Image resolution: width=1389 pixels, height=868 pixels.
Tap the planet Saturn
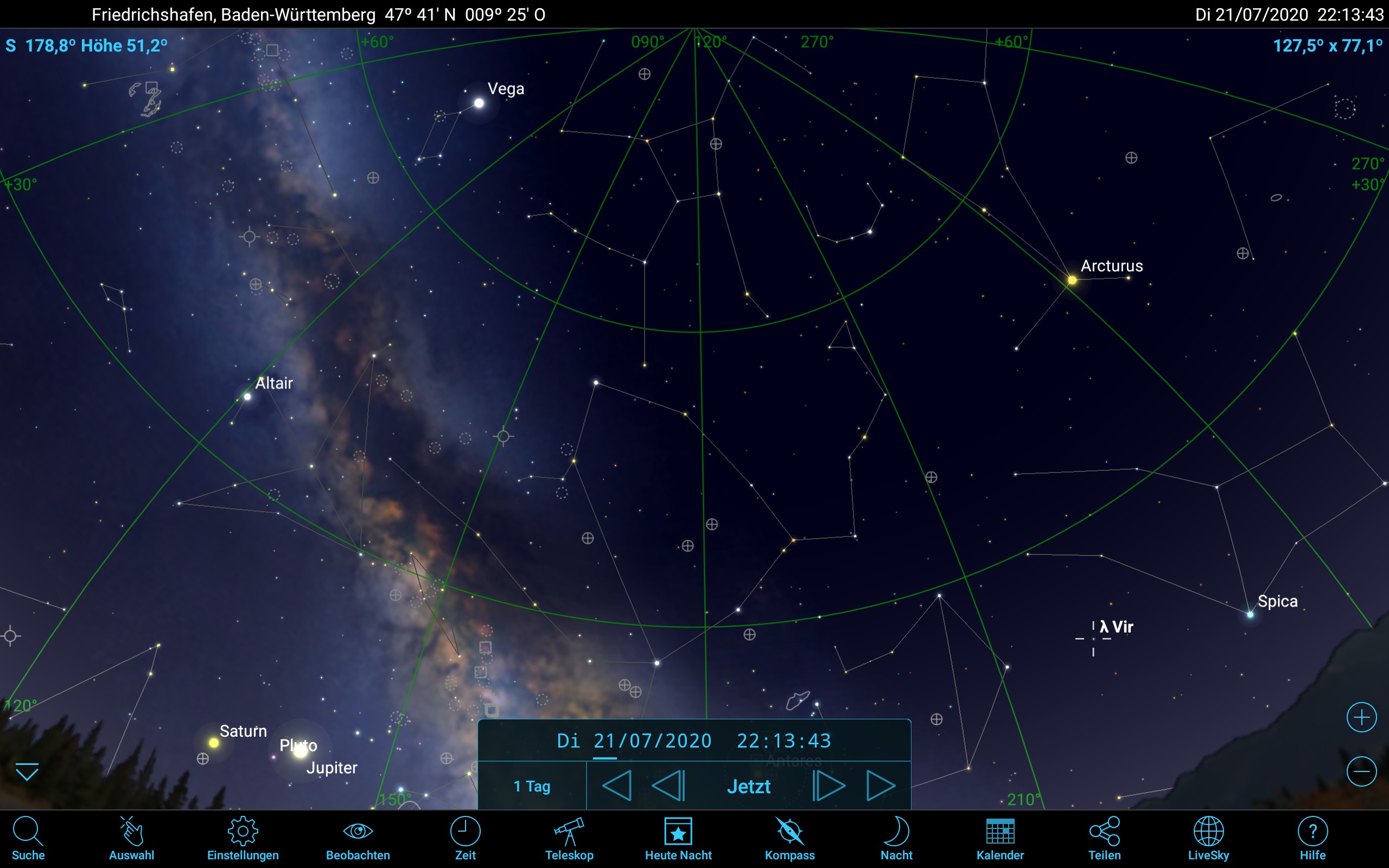pyautogui.click(x=214, y=742)
